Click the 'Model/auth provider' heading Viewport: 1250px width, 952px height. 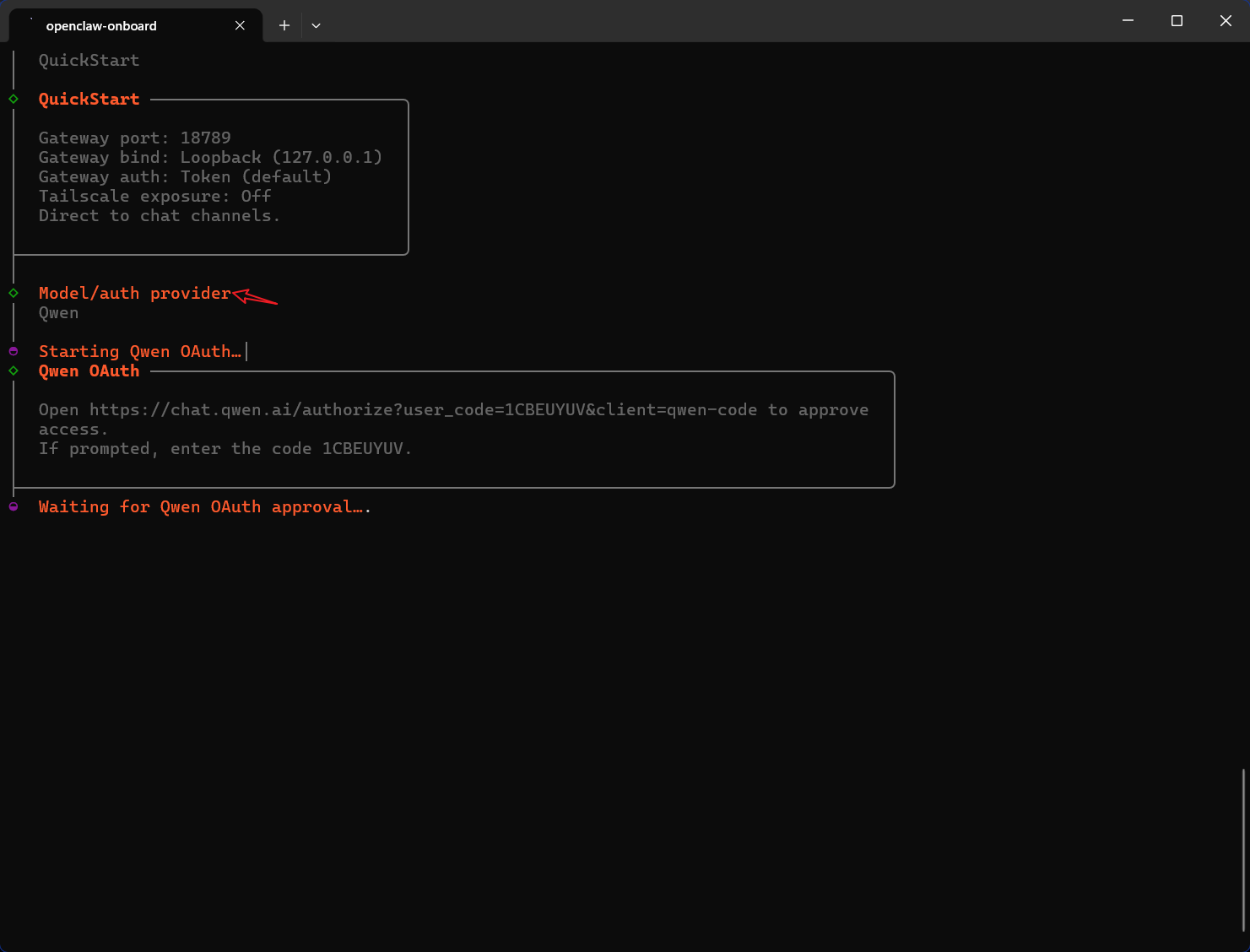click(135, 293)
